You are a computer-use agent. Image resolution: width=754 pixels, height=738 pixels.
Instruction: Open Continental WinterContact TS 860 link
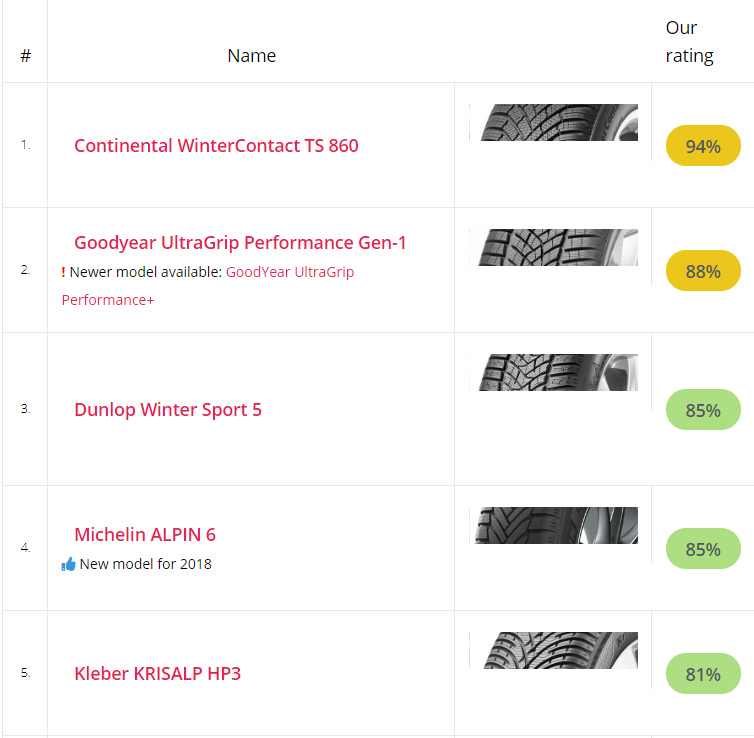216,146
